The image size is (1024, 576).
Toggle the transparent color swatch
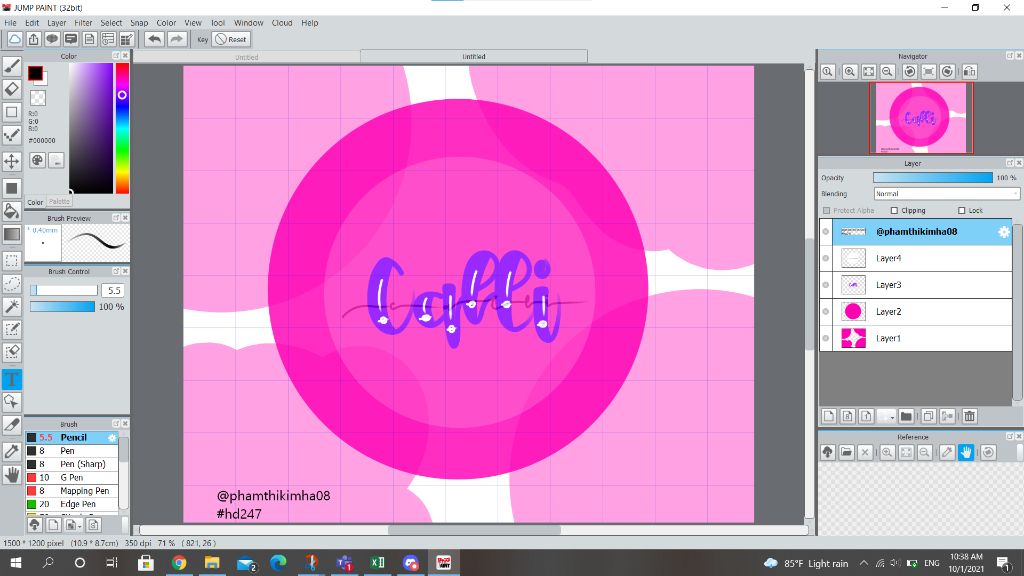pos(39,98)
